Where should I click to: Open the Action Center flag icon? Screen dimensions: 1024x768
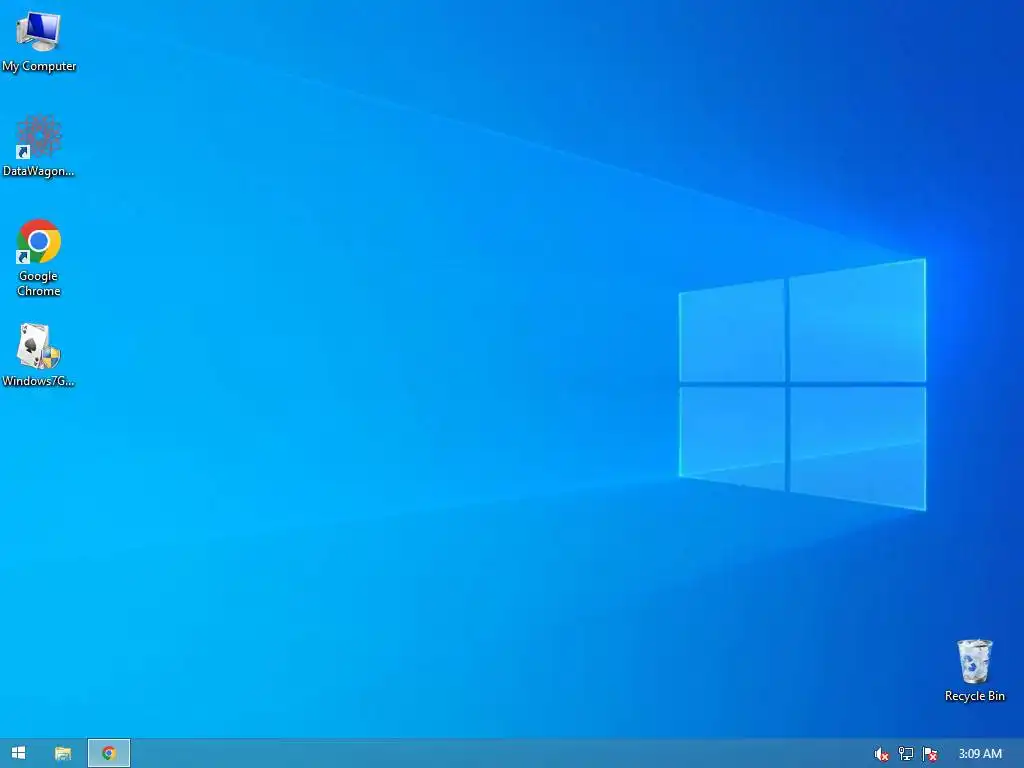tap(930, 754)
